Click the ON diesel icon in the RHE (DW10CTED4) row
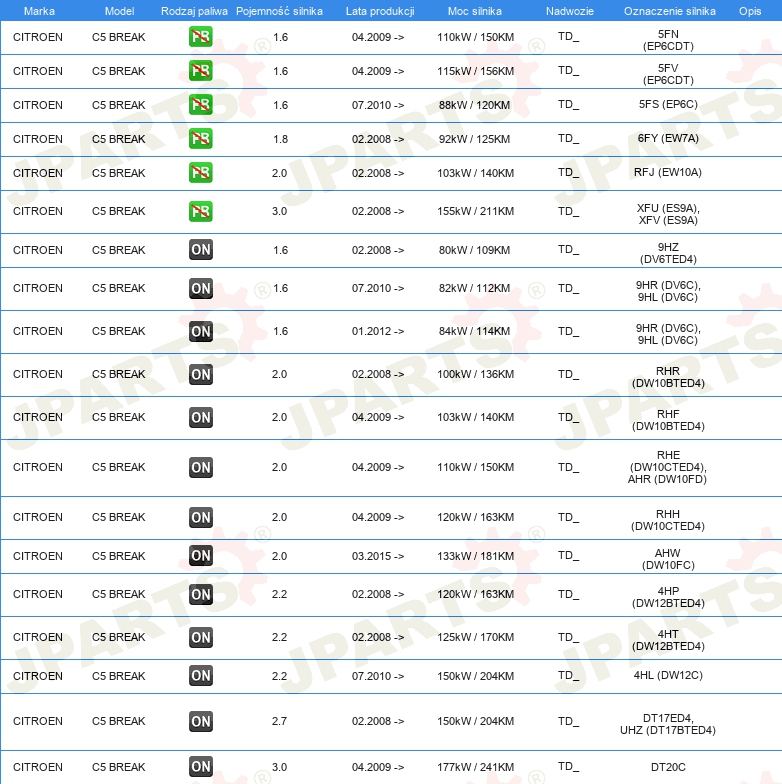The width and height of the screenshot is (782, 784). coord(200,467)
